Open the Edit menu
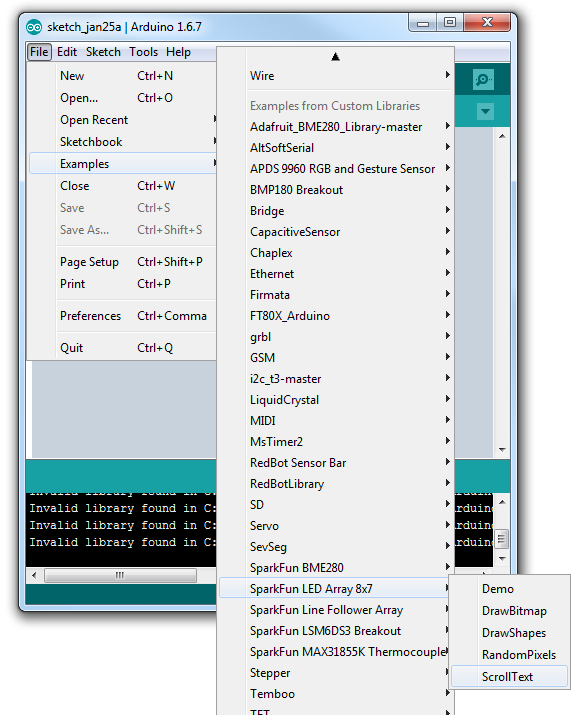 pos(67,52)
